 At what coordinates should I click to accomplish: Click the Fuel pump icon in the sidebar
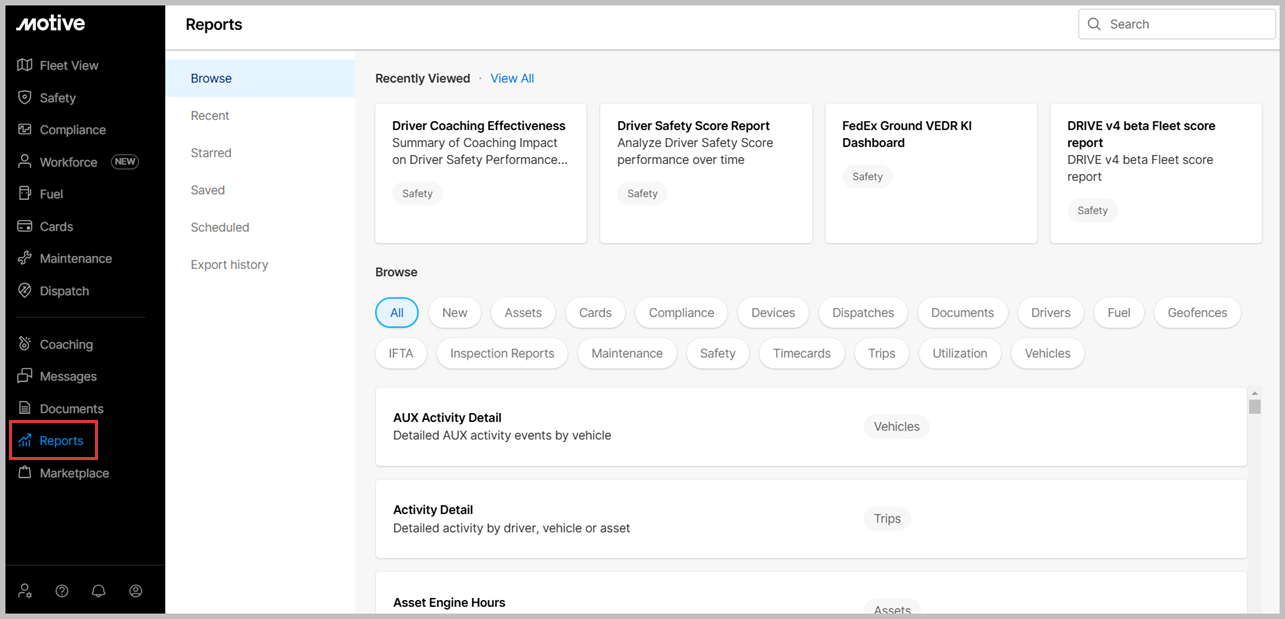(25, 194)
